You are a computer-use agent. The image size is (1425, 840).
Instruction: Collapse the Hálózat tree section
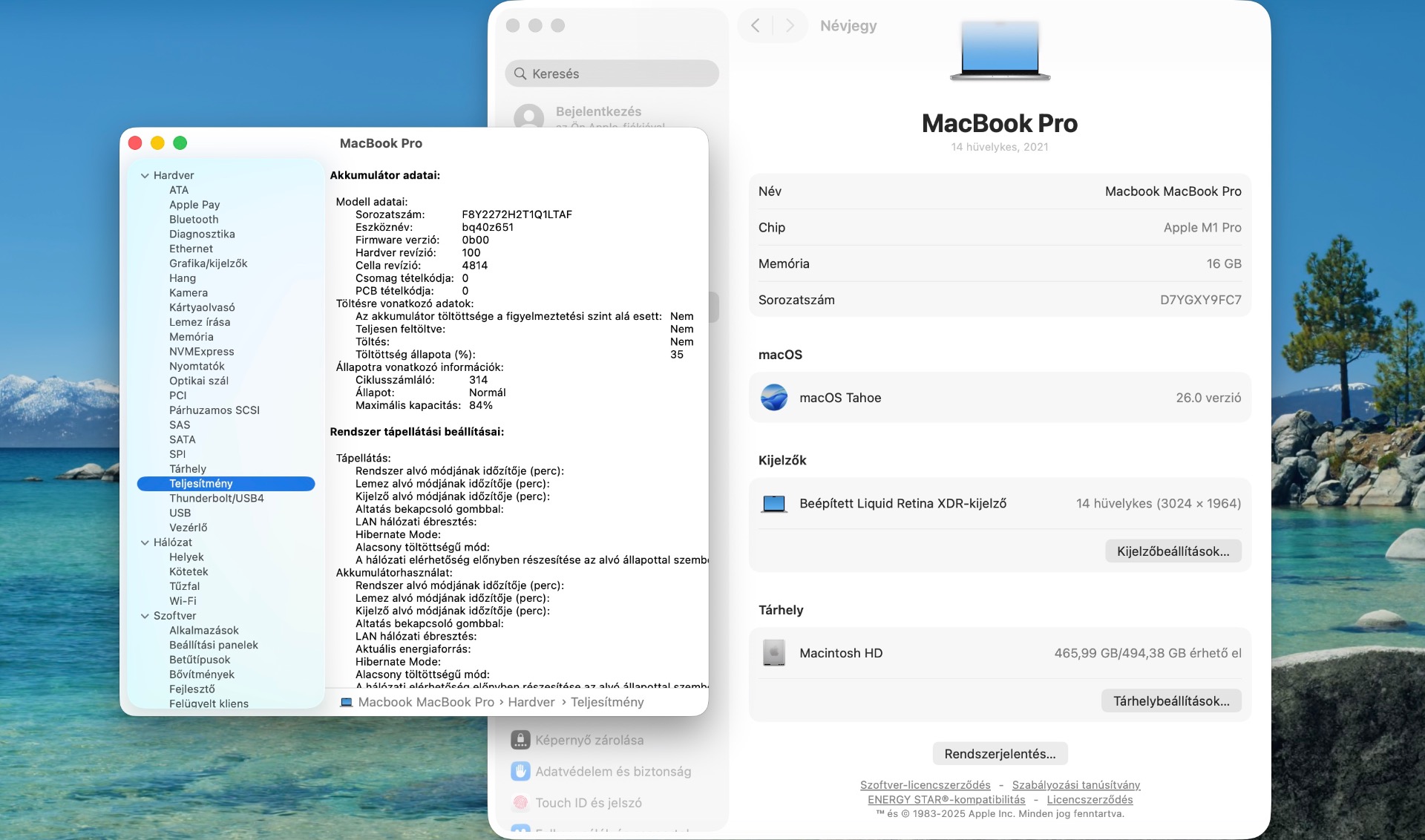pyautogui.click(x=145, y=542)
